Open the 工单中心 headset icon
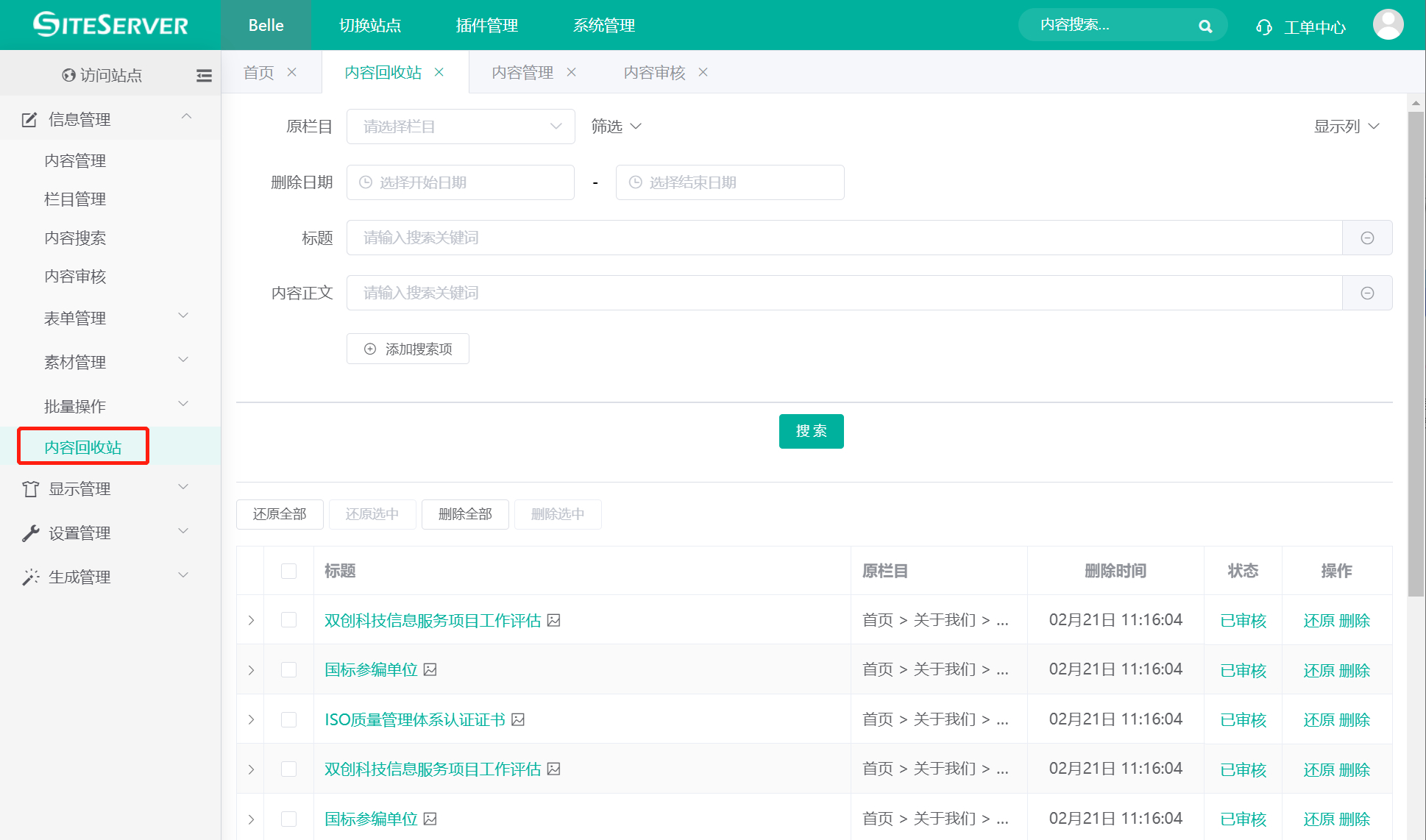Image resolution: width=1426 pixels, height=840 pixels. coord(1263,27)
